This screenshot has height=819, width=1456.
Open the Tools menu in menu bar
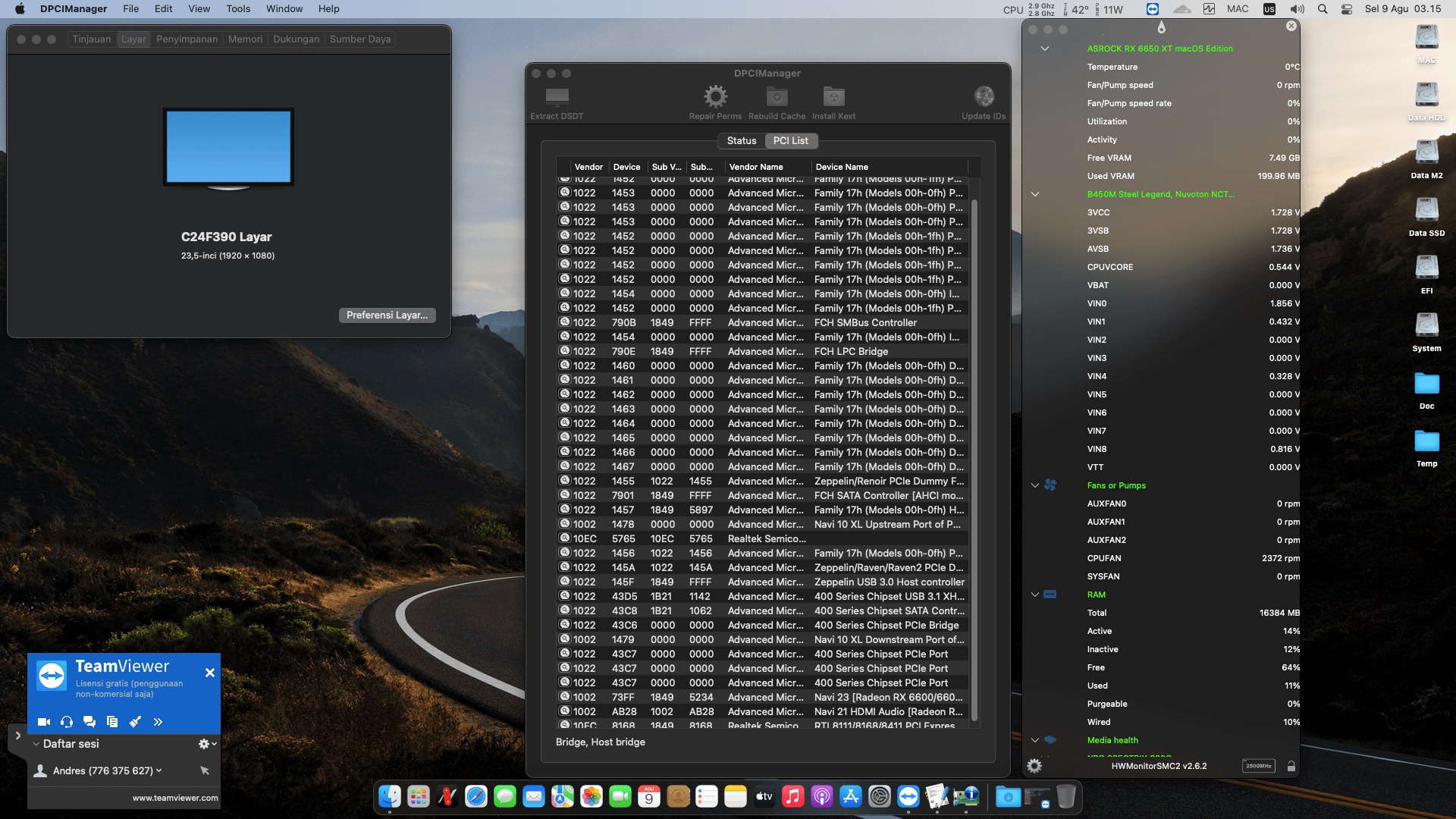[238, 9]
